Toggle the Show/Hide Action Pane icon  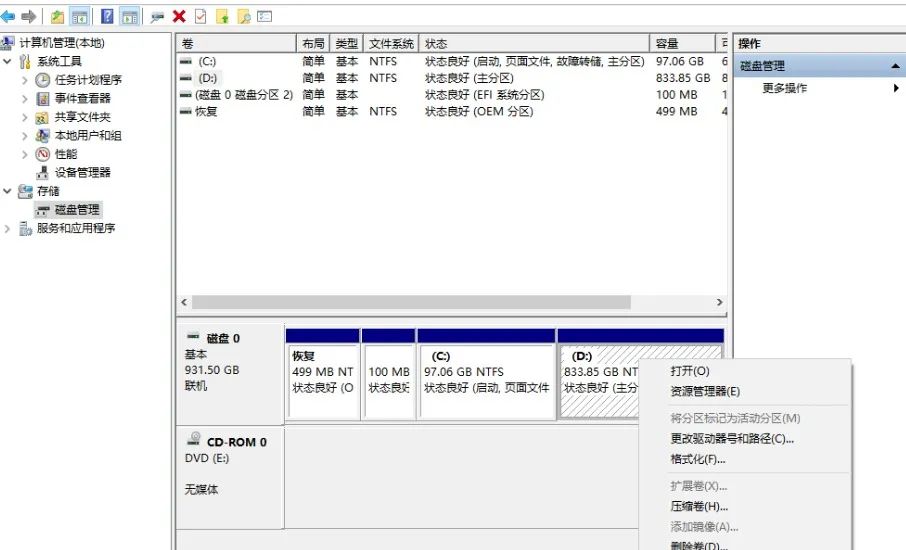click(x=129, y=17)
